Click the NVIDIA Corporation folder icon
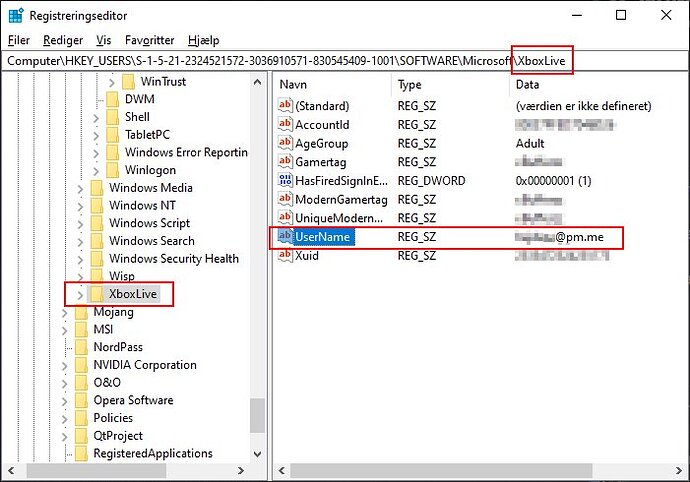This screenshot has height=482, width=690. click(x=81, y=365)
